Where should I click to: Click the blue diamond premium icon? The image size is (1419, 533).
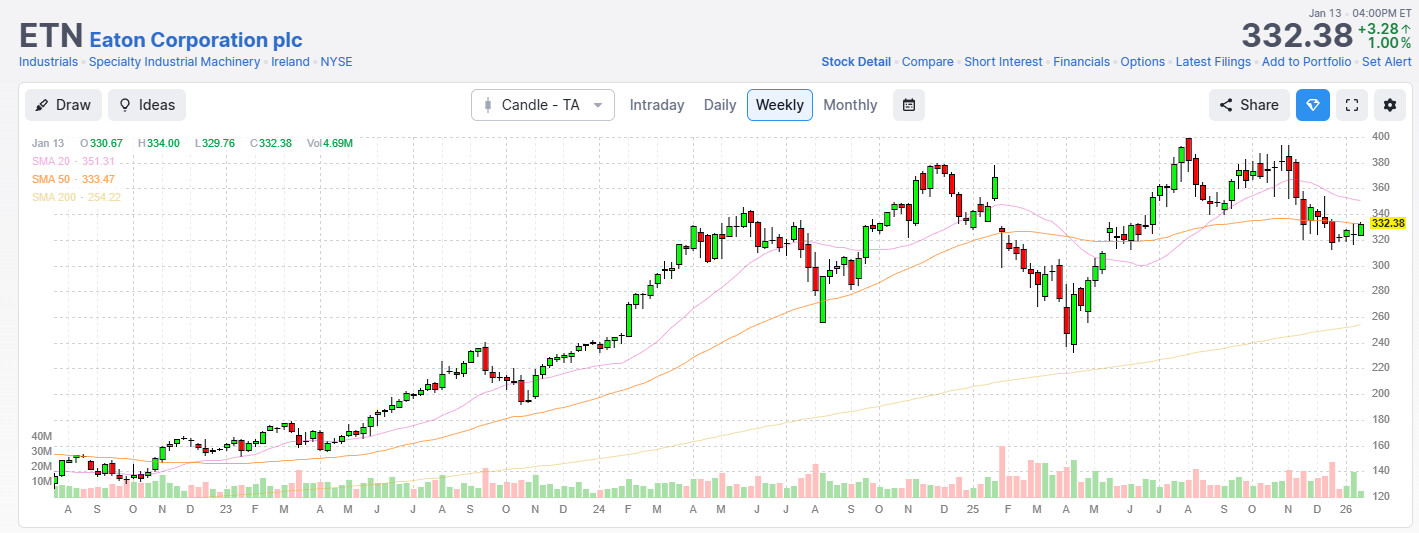(1313, 105)
